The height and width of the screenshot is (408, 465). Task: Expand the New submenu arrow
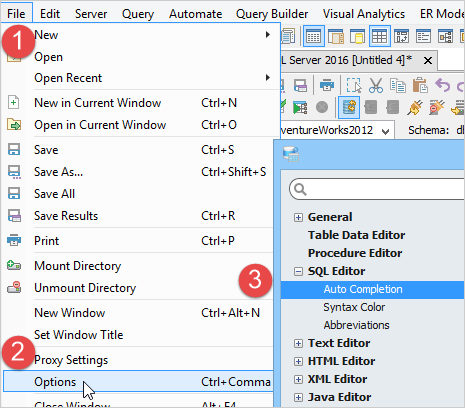(x=268, y=35)
